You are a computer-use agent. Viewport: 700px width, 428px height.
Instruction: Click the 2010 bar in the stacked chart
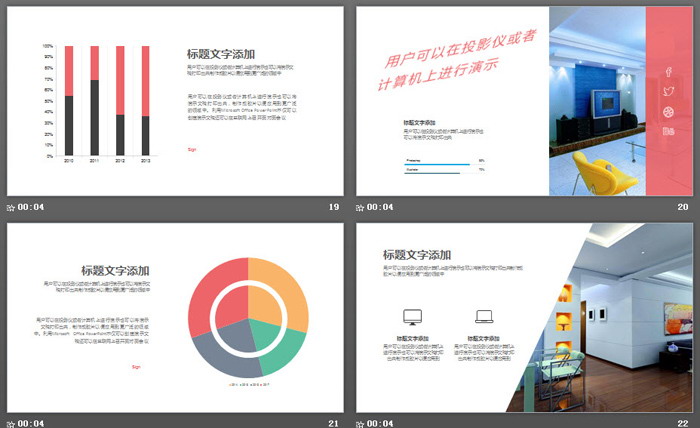pyautogui.click(x=69, y=100)
